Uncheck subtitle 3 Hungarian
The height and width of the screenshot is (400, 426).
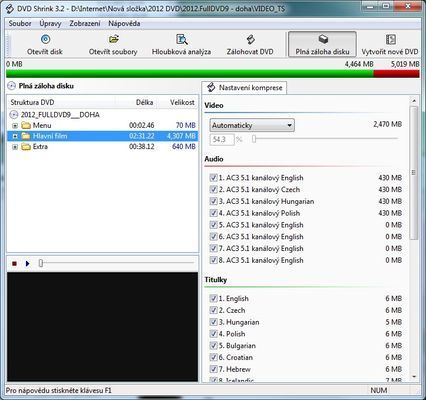(x=213, y=322)
